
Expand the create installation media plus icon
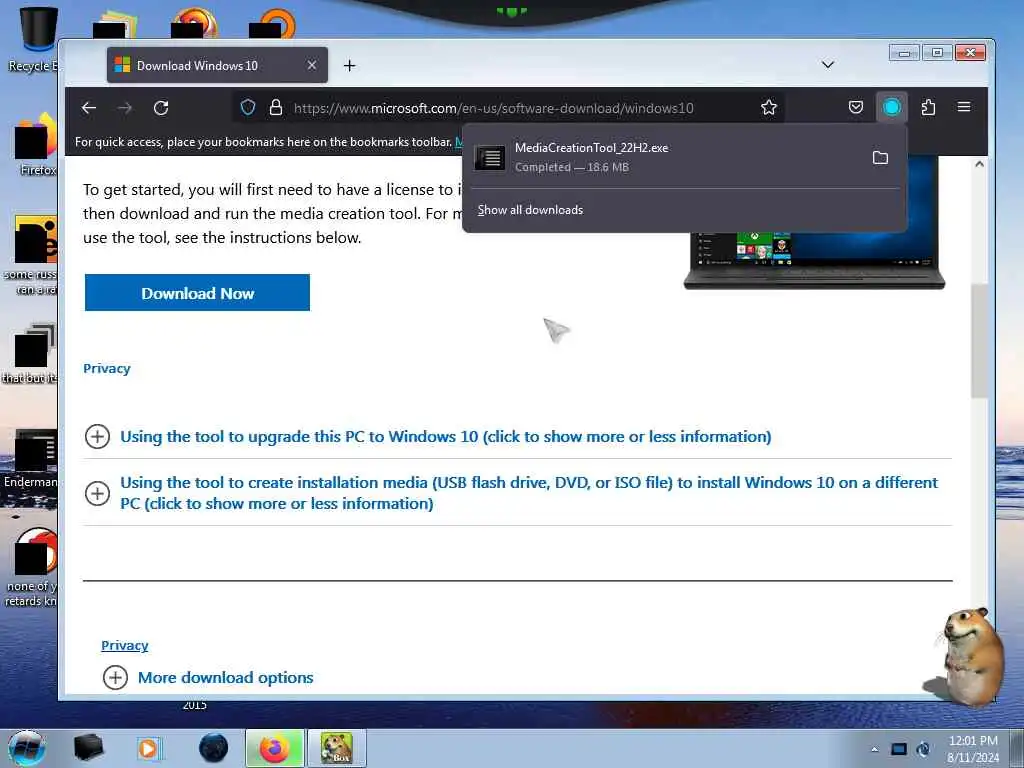click(x=97, y=493)
